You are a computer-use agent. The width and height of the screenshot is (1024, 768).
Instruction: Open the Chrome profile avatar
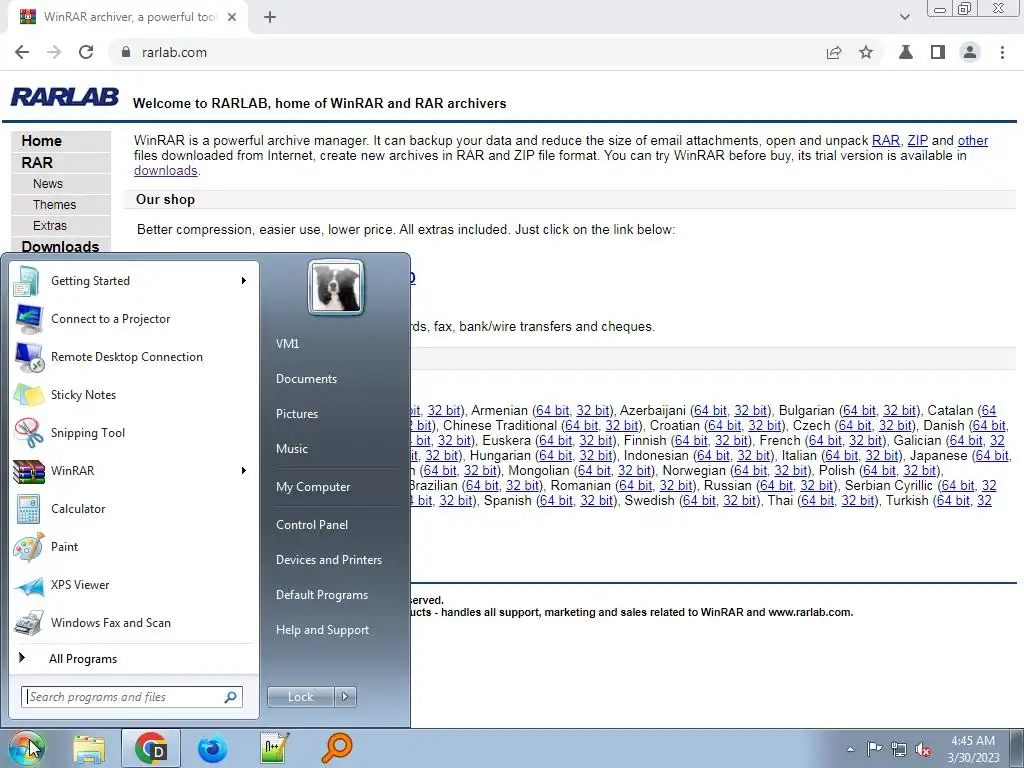click(x=970, y=52)
